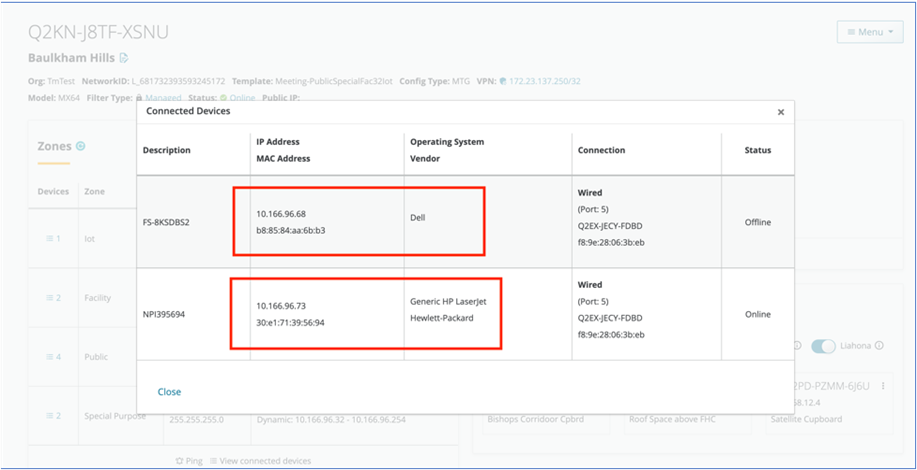The height and width of the screenshot is (470, 917).
Task: Open View connected devices link
Action: (x=264, y=461)
